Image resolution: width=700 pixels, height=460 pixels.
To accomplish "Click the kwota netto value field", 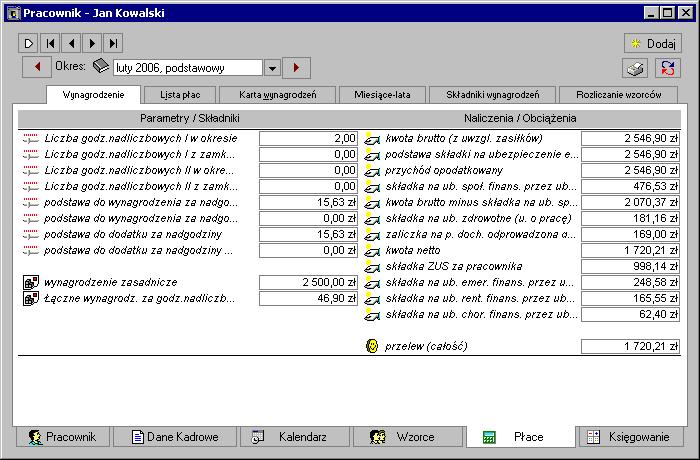I will pos(630,251).
